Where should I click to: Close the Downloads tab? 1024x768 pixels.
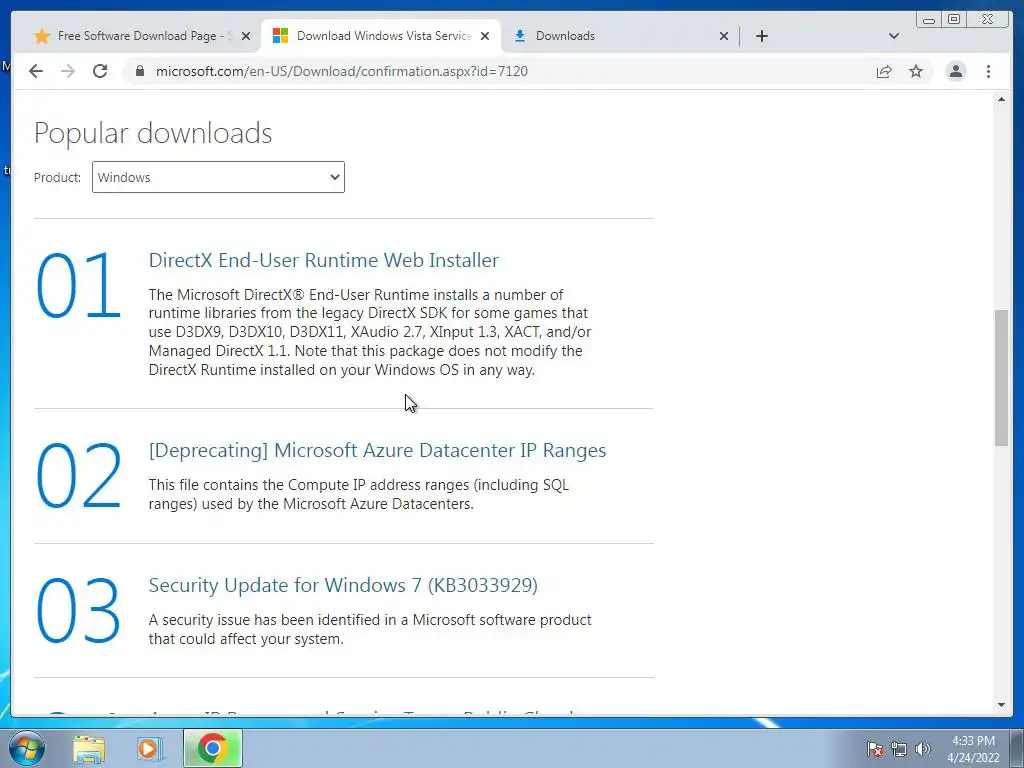(x=724, y=37)
